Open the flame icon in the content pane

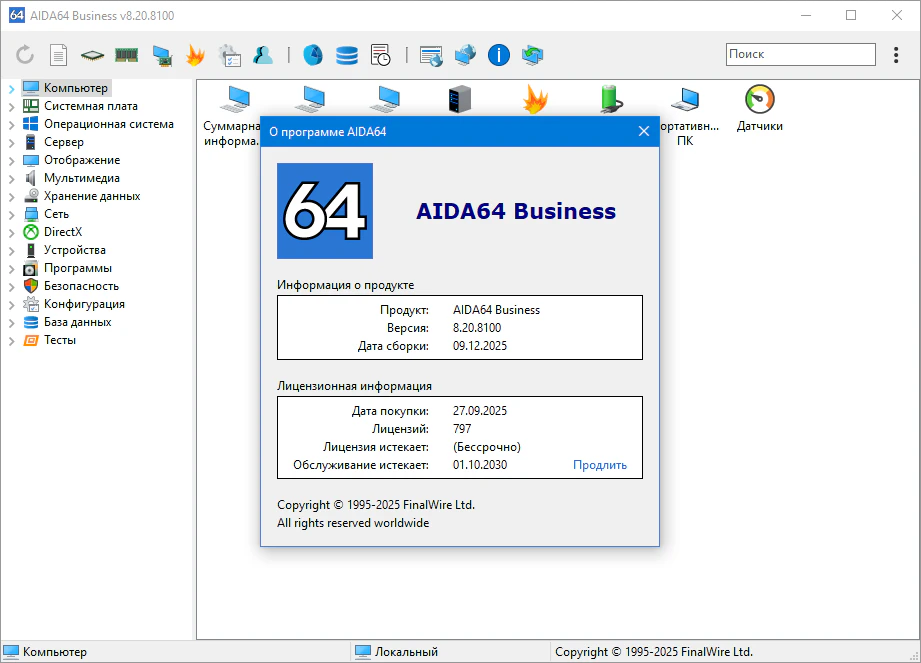(536, 99)
